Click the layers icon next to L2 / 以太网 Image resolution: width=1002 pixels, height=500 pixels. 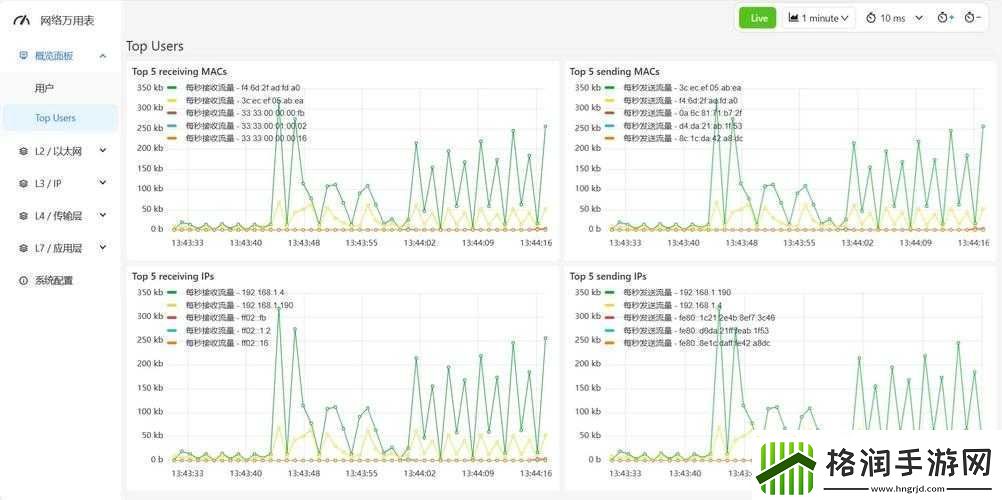[x=23, y=151]
